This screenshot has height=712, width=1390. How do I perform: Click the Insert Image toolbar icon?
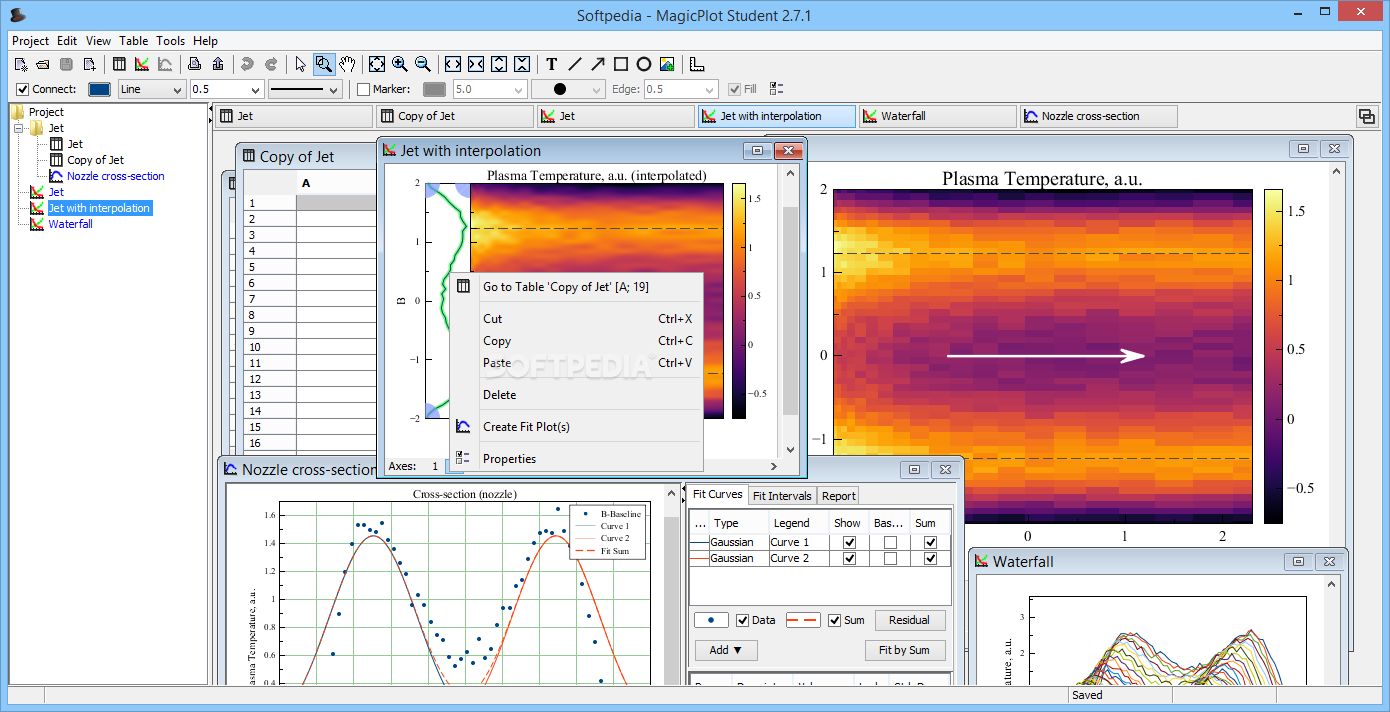coord(667,64)
